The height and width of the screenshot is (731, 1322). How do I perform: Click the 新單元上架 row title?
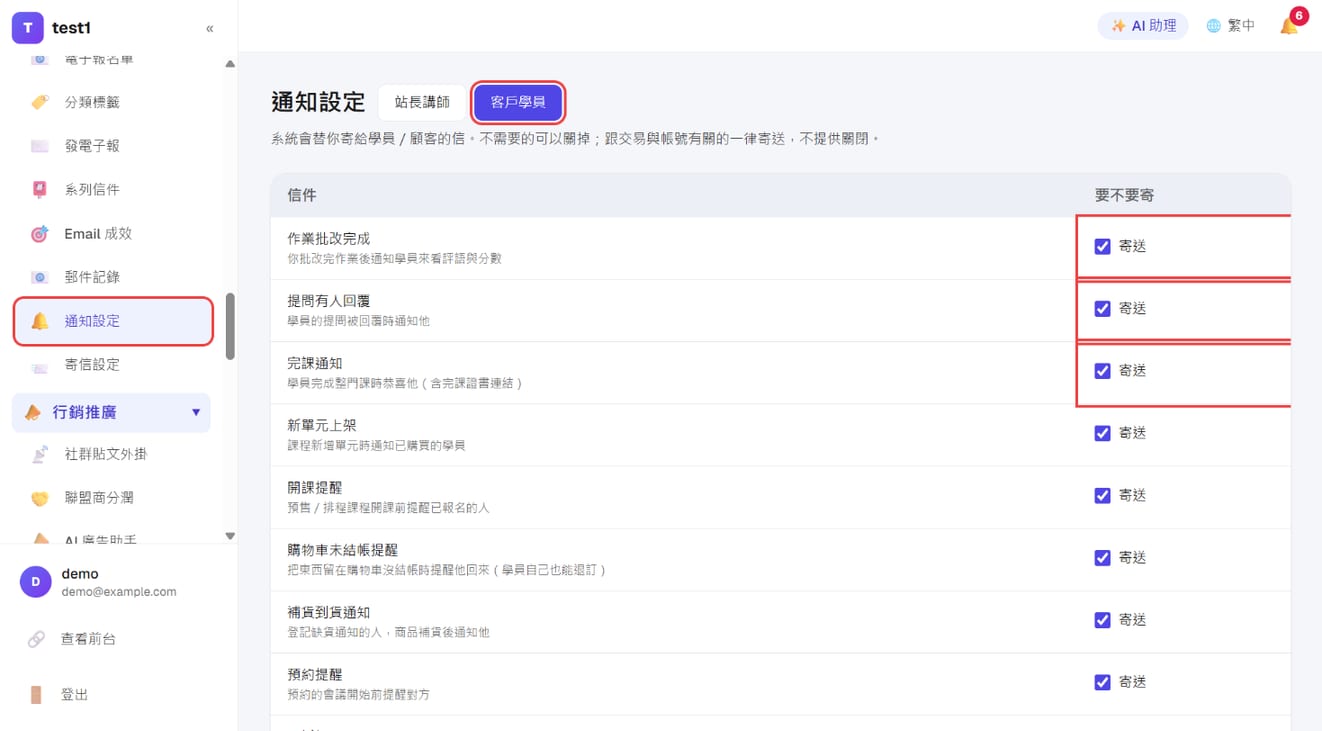(321, 425)
